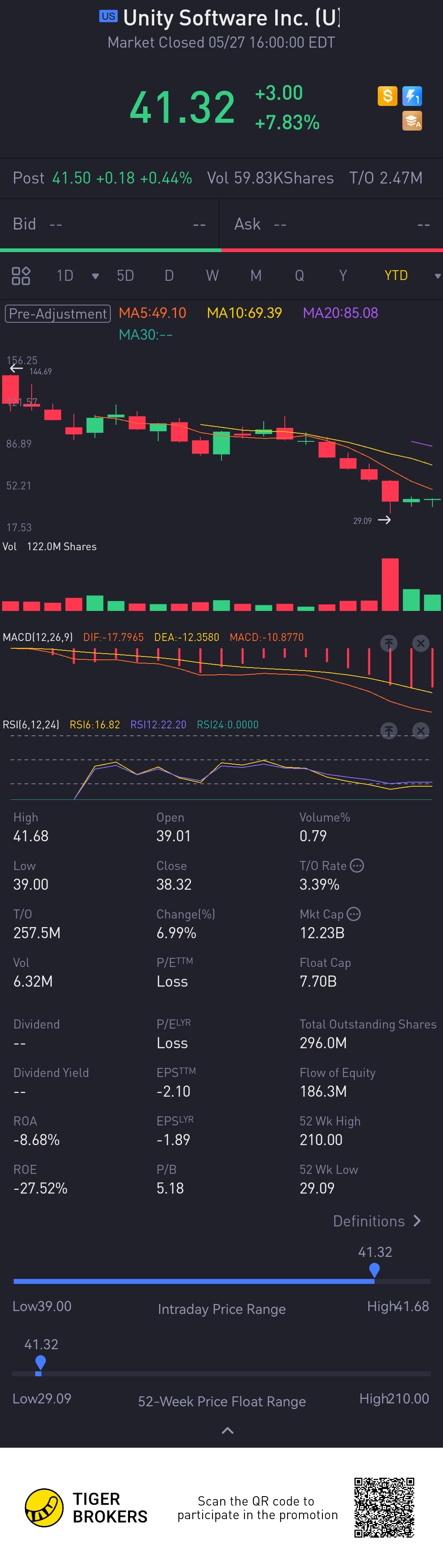Tap the orange dollar sign icon
Viewport: 443px width, 1568px height.
tap(387, 96)
